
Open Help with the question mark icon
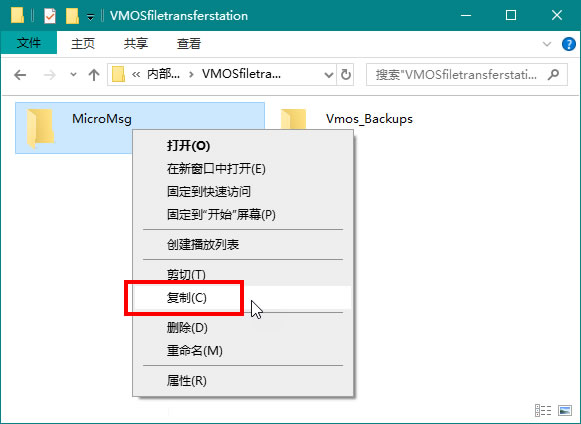(x=569, y=44)
